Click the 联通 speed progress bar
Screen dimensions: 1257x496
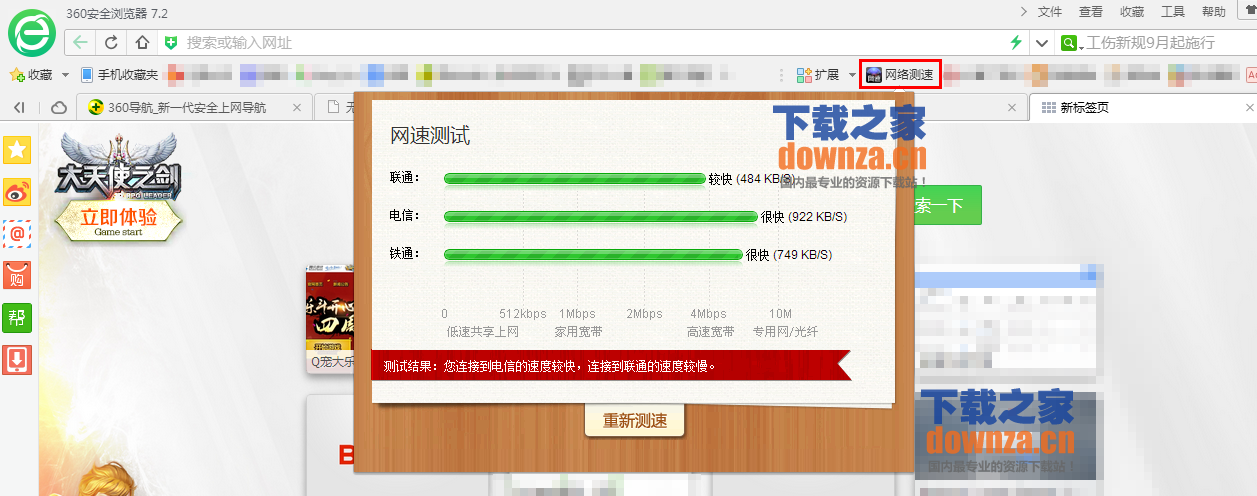(x=575, y=179)
